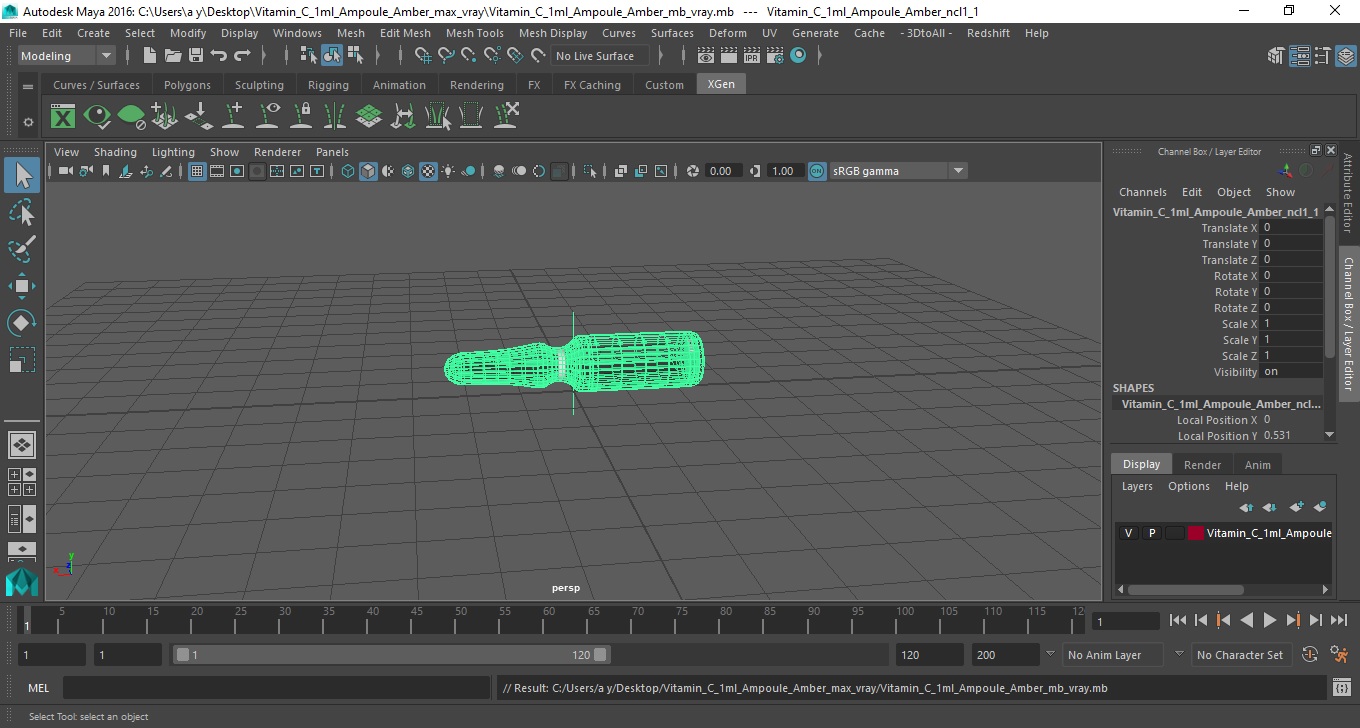Toggle textured display checker icon

[428, 171]
